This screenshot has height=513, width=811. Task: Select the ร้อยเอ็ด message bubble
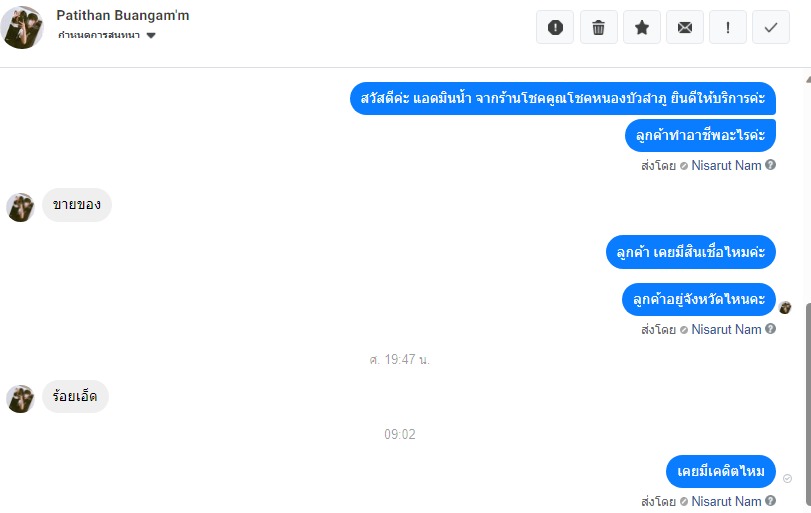click(75, 397)
